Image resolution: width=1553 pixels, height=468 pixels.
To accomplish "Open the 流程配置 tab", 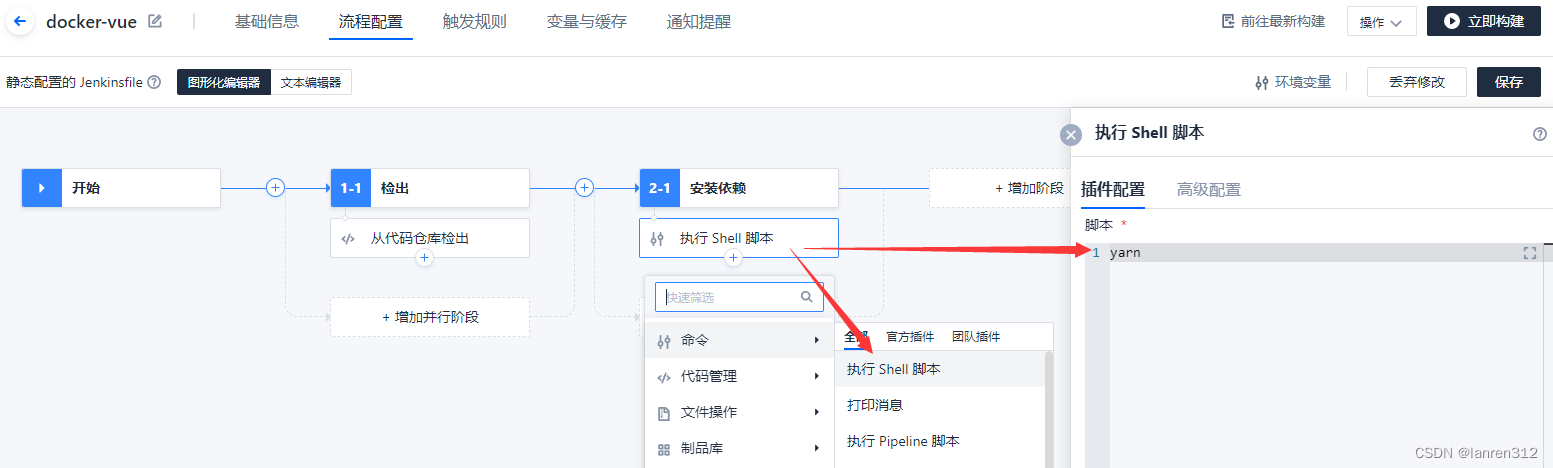I will tap(371, 21).
